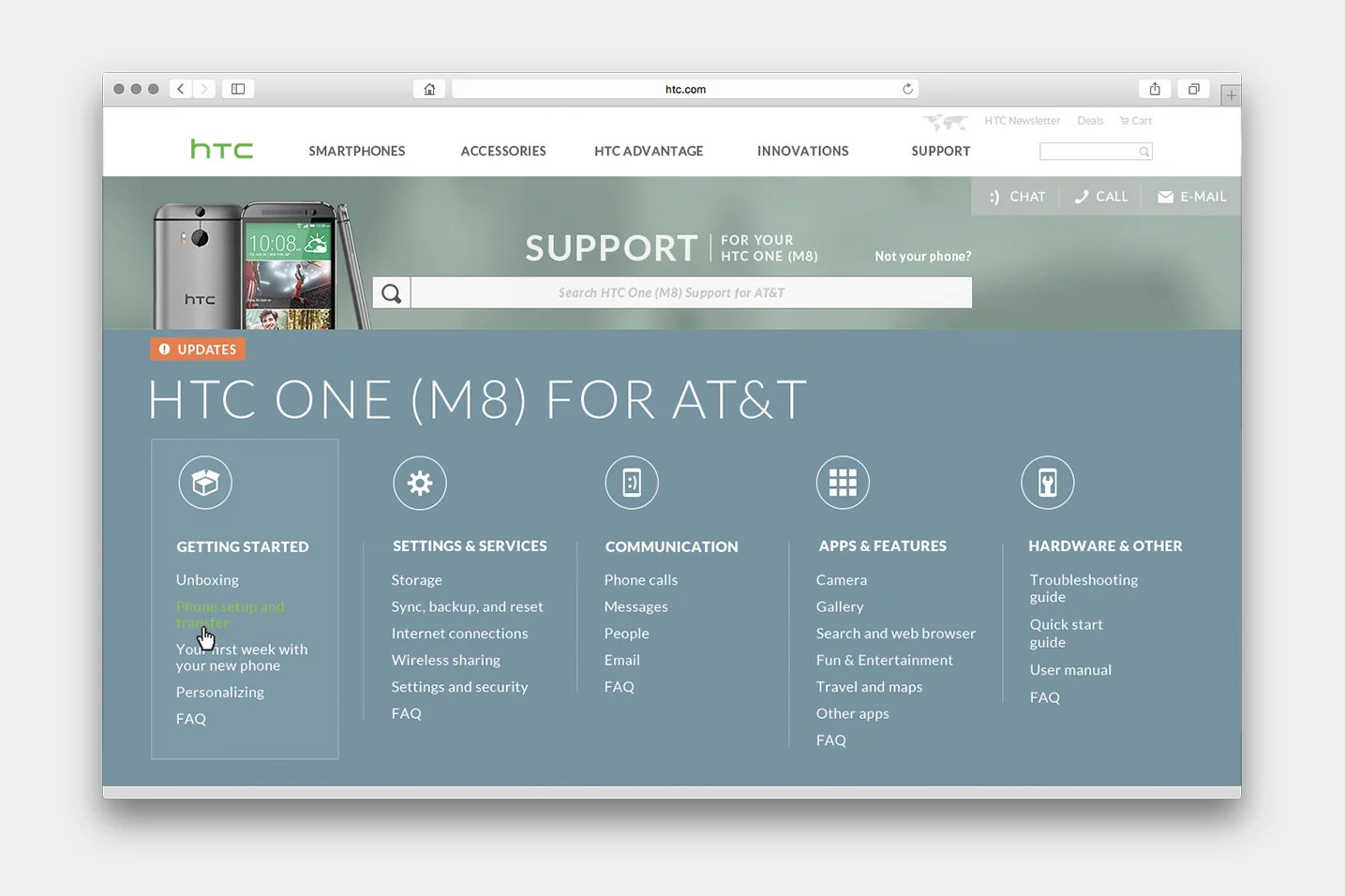
Task: Open the Travel and maps topic
Action: [869, 687]
